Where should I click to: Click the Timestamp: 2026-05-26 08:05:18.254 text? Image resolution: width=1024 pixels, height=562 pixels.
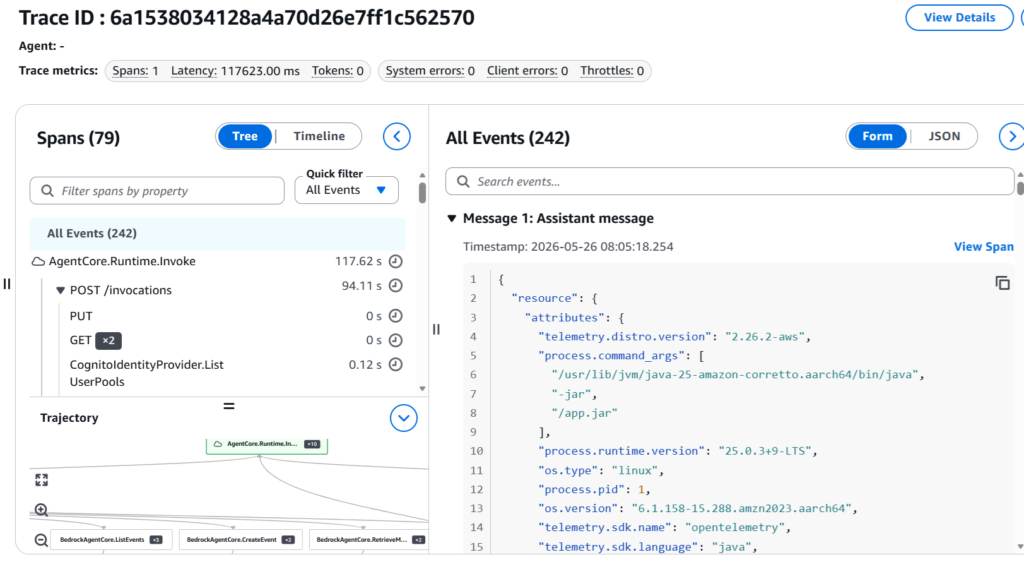click(568, 247)
